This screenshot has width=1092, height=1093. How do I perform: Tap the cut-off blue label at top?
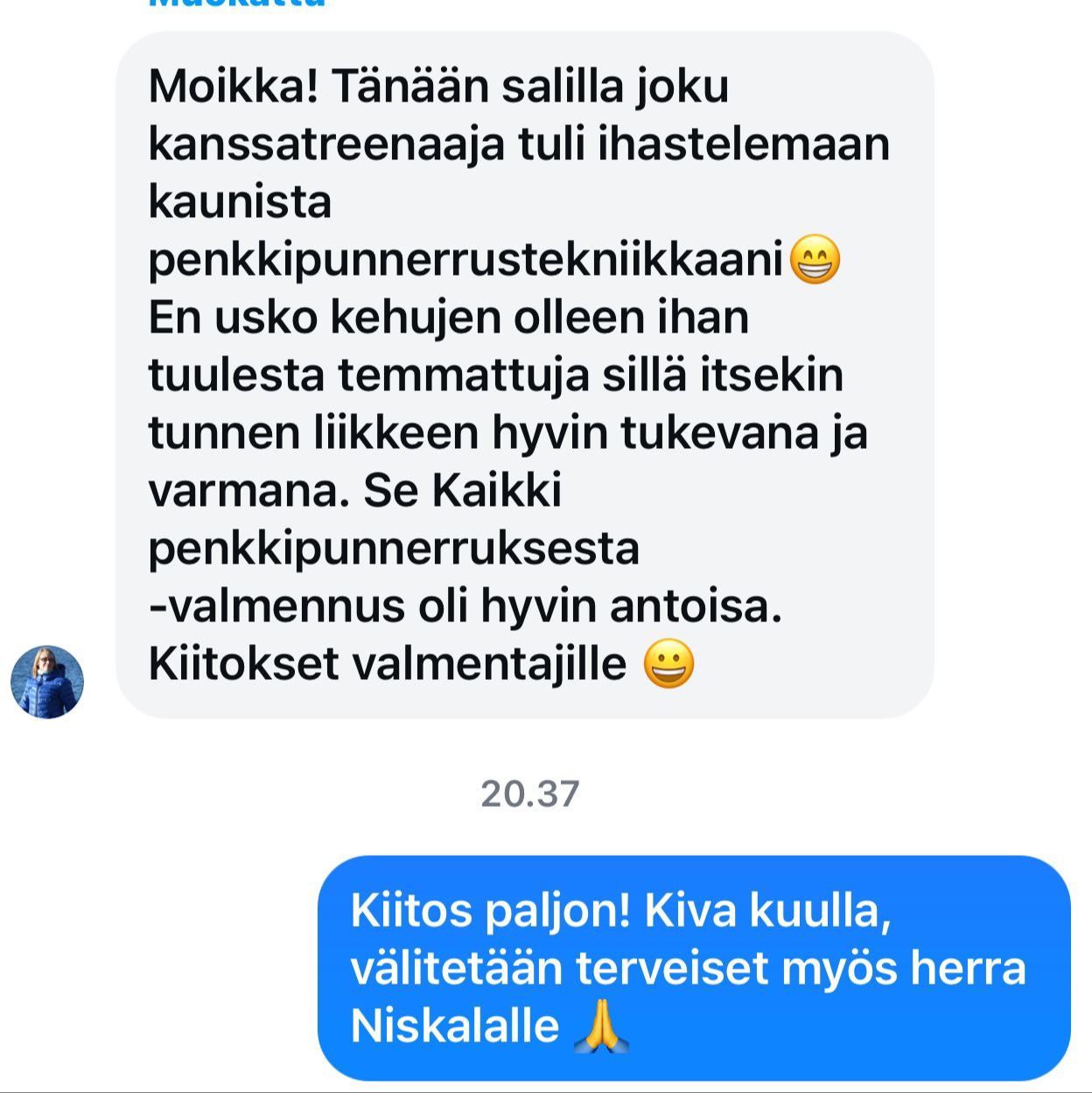[x=237, y=4]
